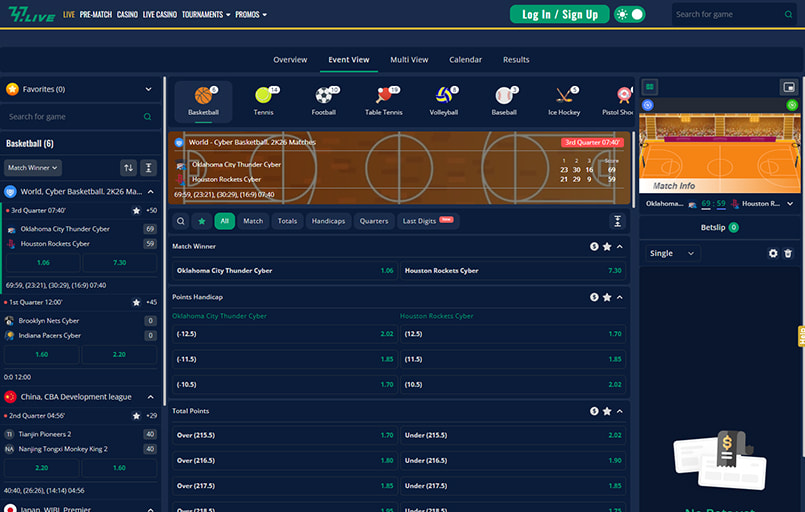Click the market search magnifier icon
The width and height of the screenshot is (805, 512).
pyautogui.click(x=181, y=221)
